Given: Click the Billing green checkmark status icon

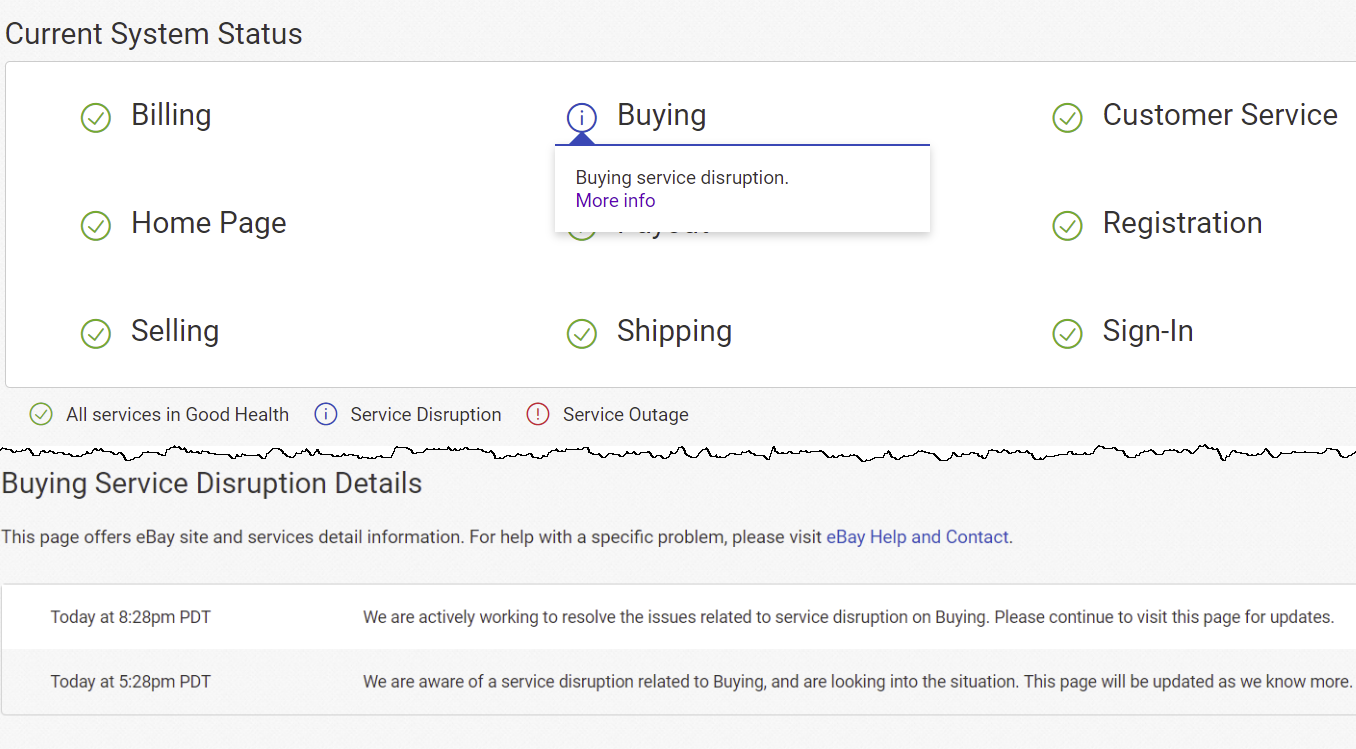Looking at the screenshot, I should [95, 118].
